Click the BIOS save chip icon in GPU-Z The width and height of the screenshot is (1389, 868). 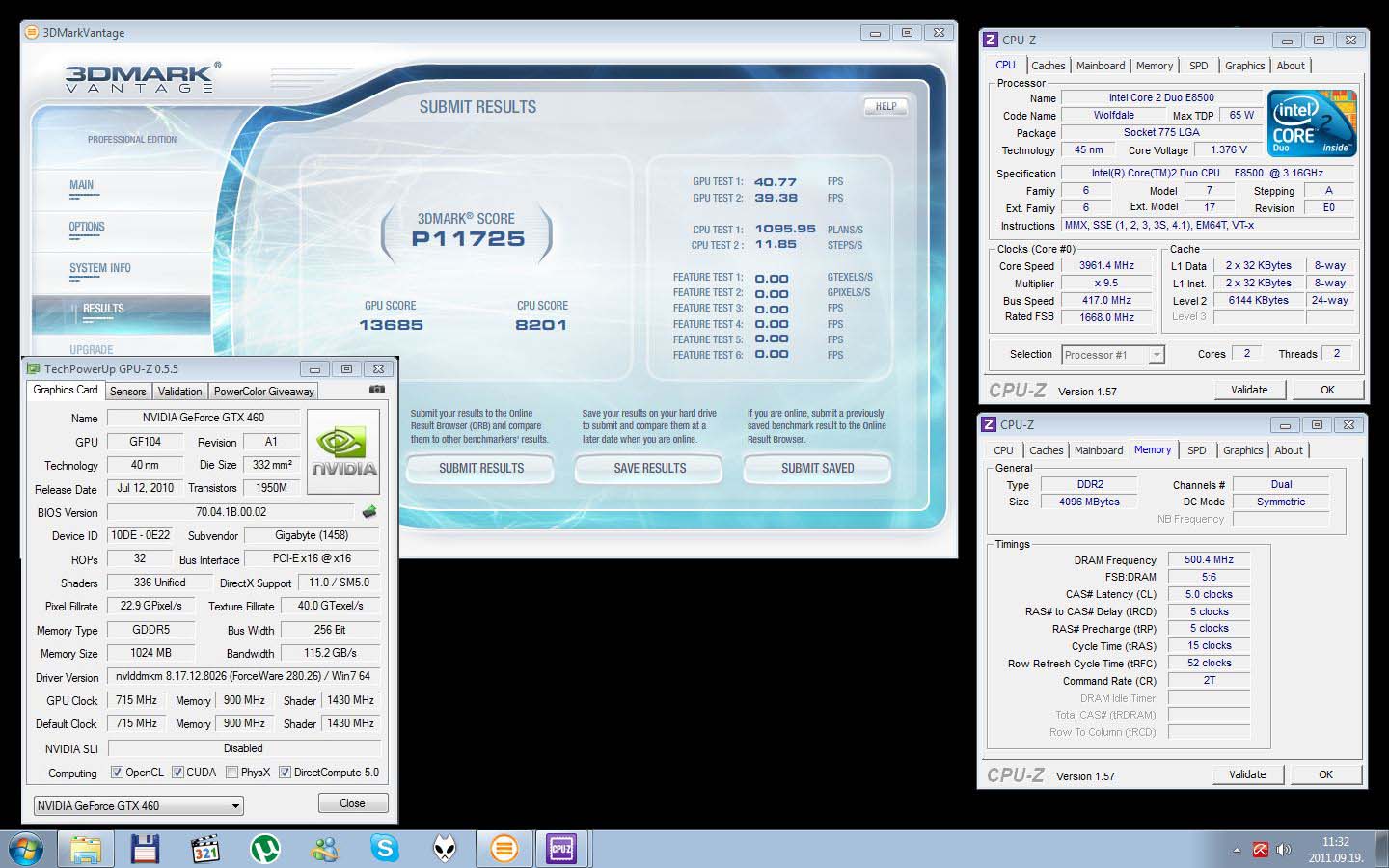[x=368, y=512]
